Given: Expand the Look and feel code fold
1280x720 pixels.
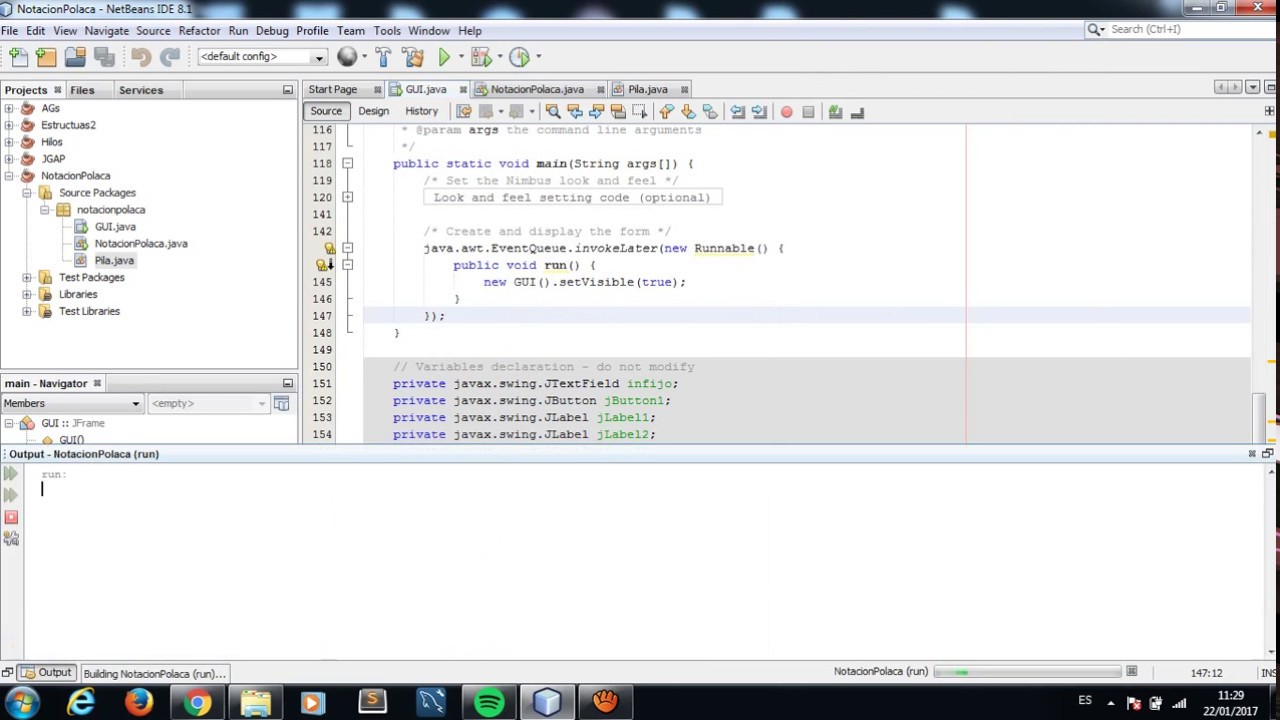Looking at the screenshot, I should (347, 197).
